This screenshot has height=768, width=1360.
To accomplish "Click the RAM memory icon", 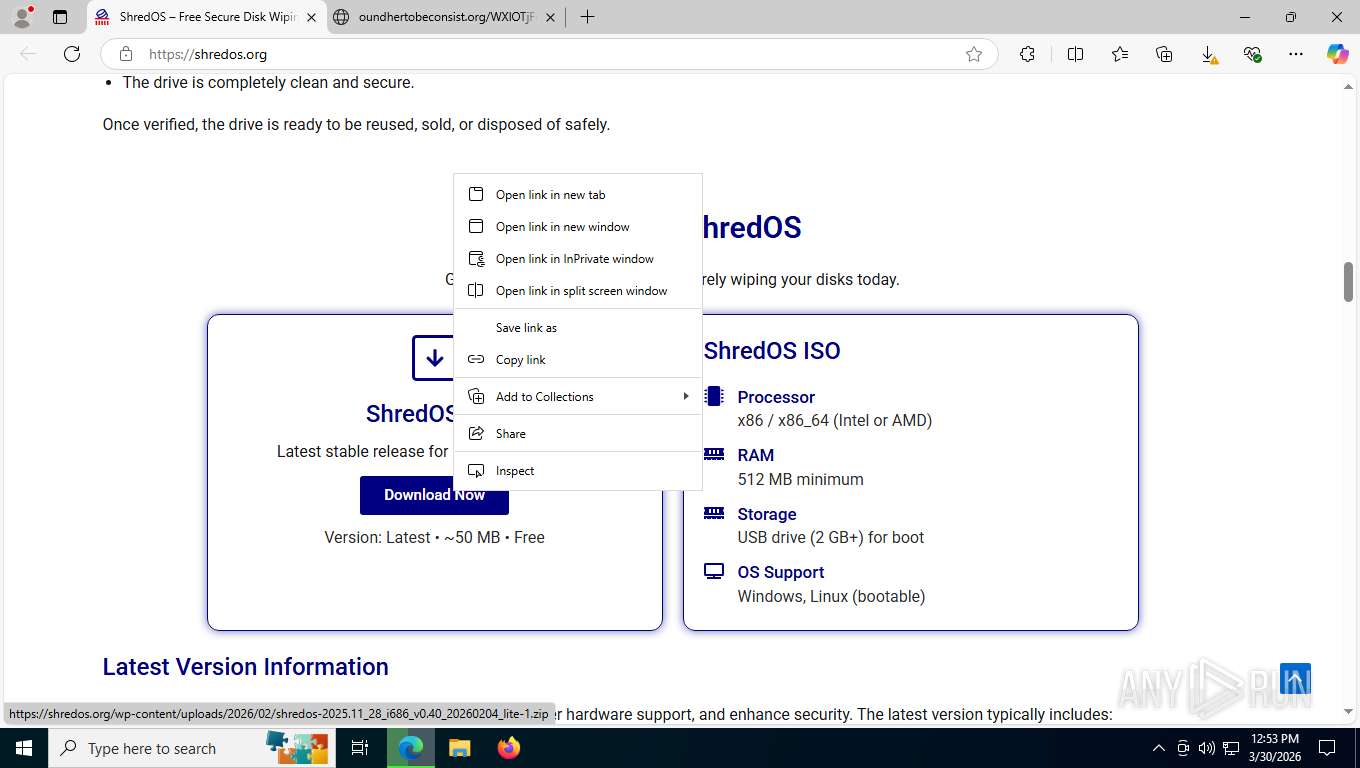I will [x=714, y=454].
